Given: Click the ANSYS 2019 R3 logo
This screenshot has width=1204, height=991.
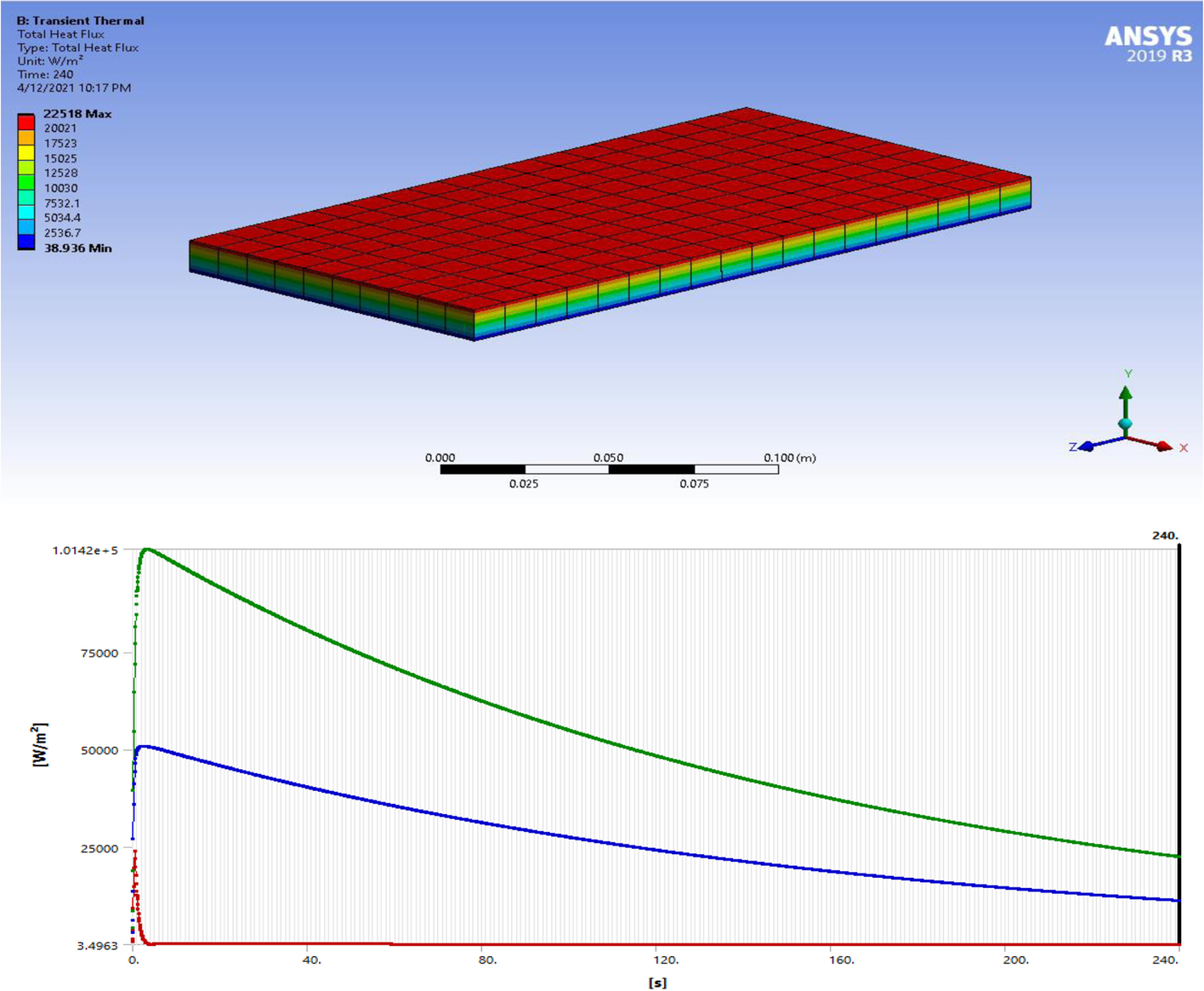Looking at the screenshot, I should pos(1149,44).
